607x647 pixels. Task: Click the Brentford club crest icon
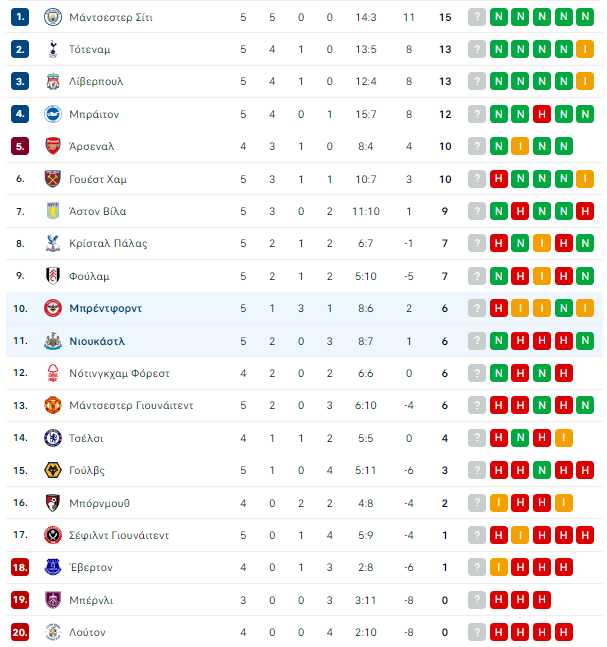[x=53, y=308]
